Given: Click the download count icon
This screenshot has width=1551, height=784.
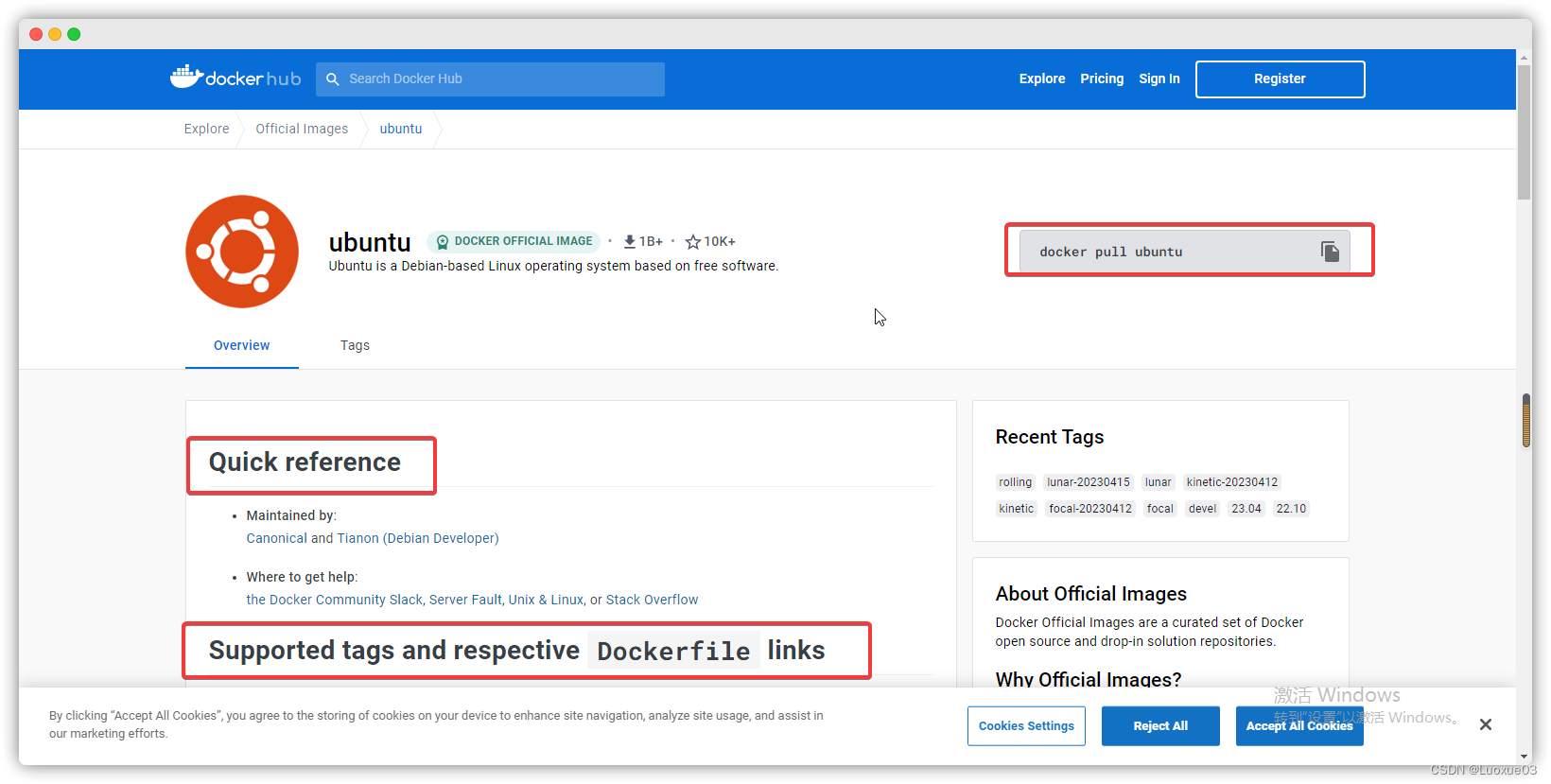Looking at the screenshot, I should pos(629,242).
